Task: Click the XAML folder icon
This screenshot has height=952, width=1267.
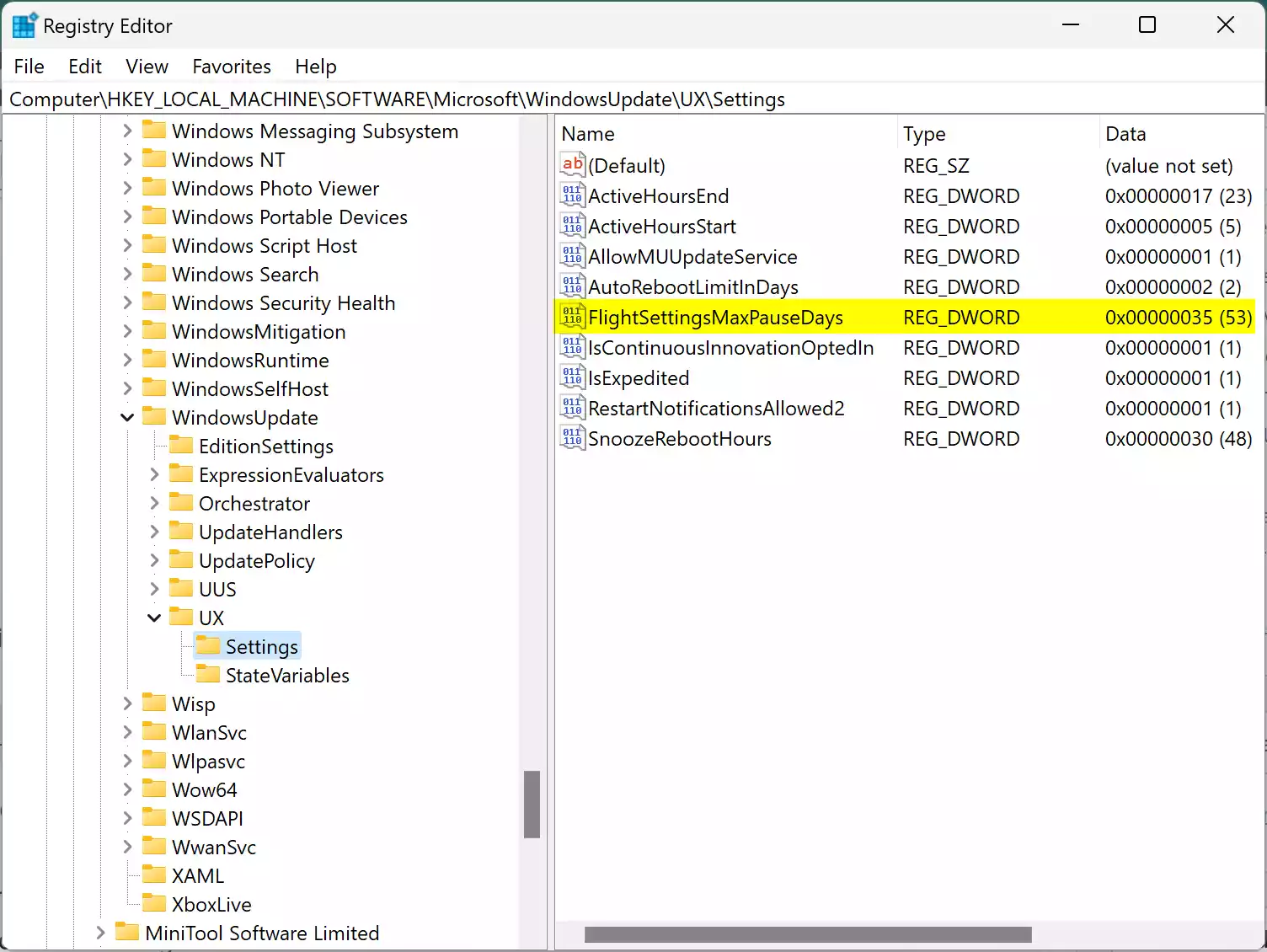Action: [154, 874]
